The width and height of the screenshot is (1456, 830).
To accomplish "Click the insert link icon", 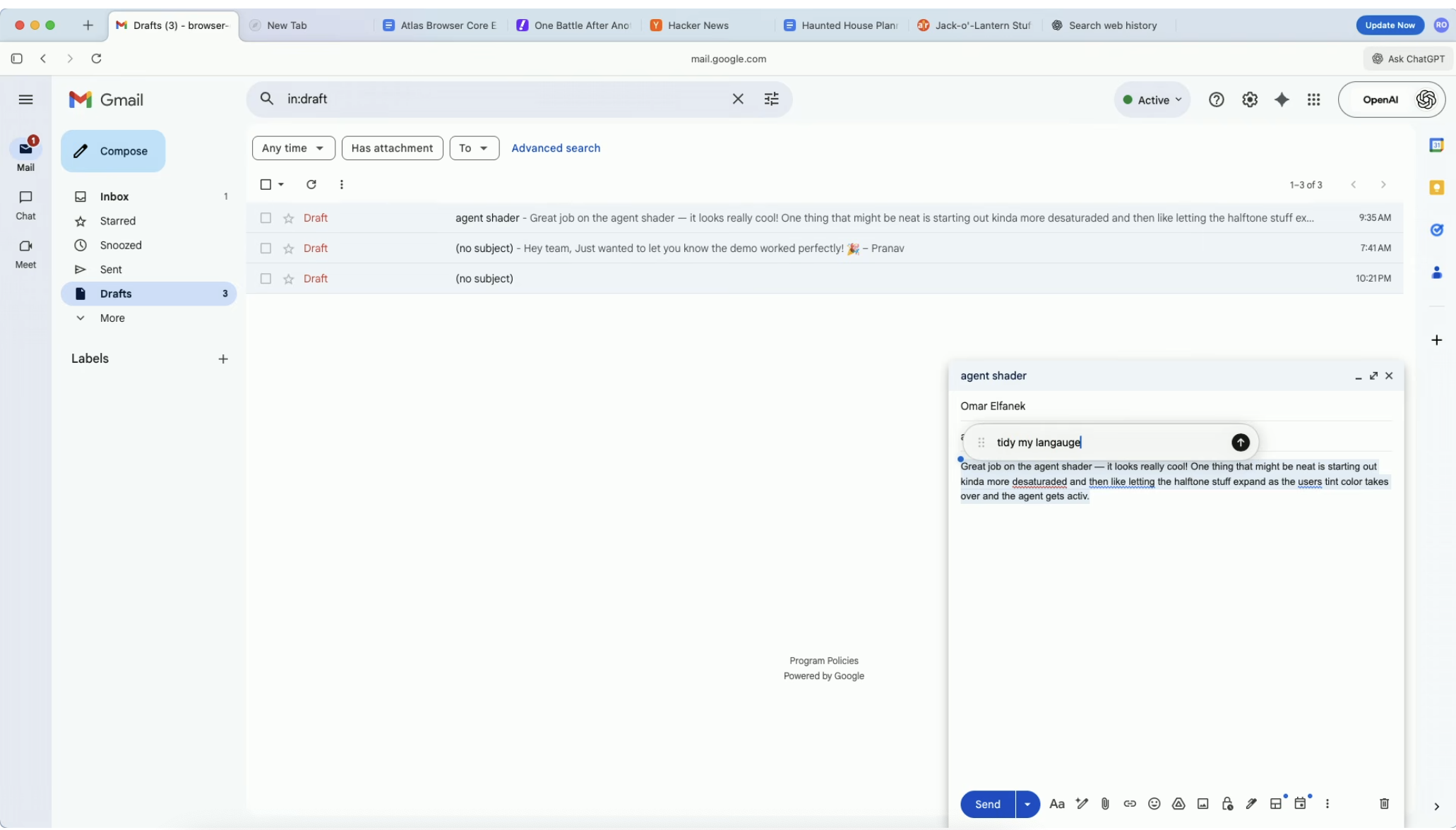I will tap(1130, 803).
